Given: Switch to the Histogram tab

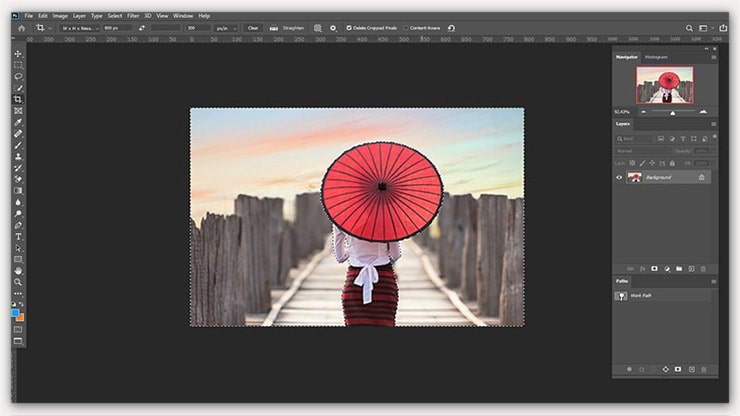Looking at the screenshot, I should pyautogui.click(x=656, y=57).
